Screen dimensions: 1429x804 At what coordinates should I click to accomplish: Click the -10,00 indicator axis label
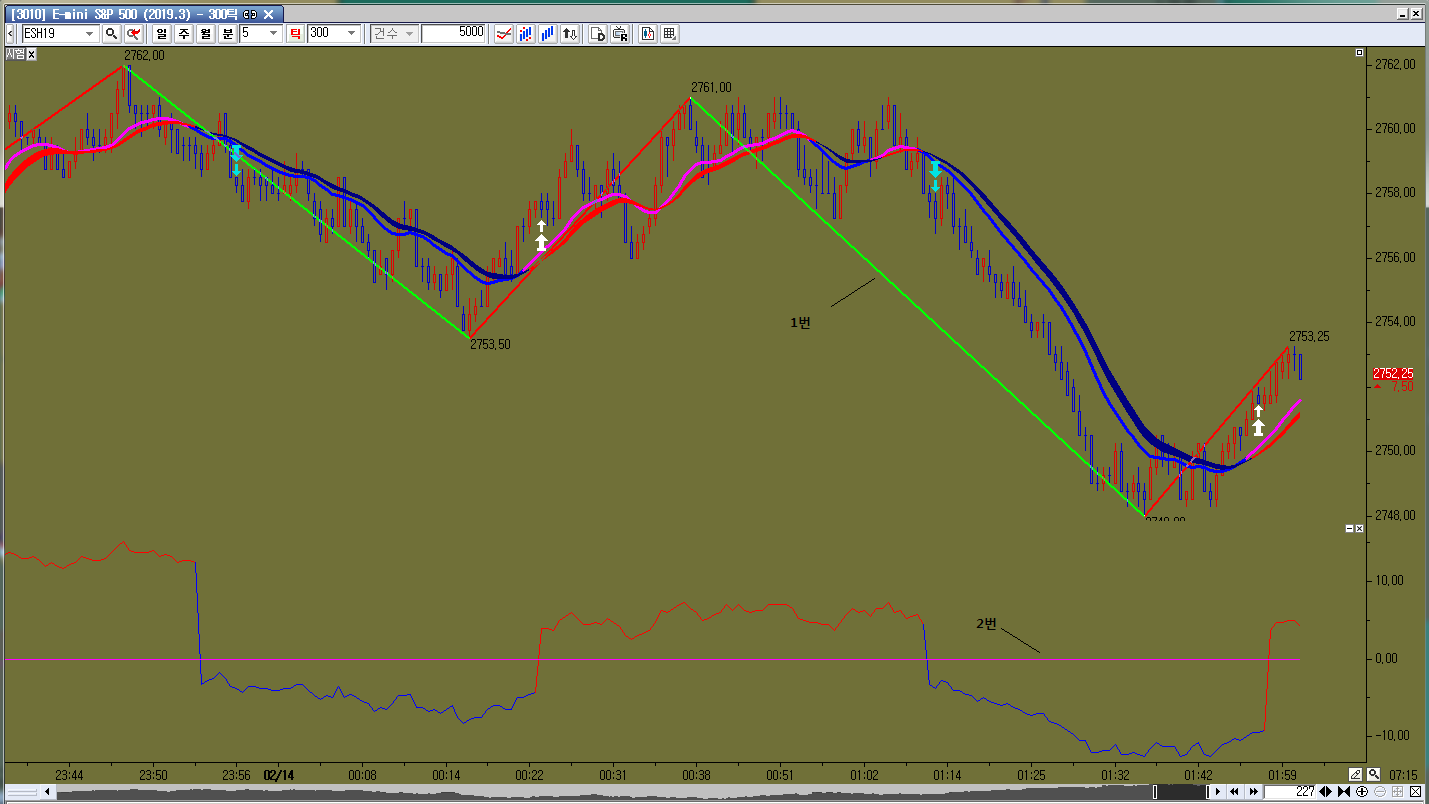pos(1394,736)
